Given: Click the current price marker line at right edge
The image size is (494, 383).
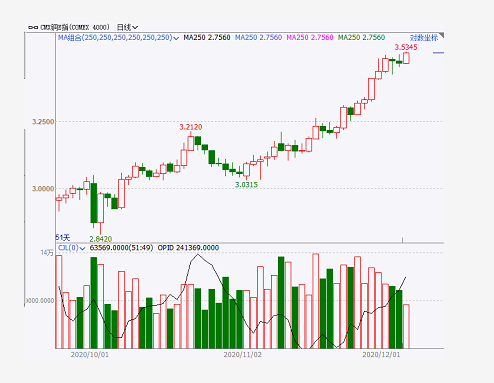Looking at the screenshot, I should click(x=438, y=53).
